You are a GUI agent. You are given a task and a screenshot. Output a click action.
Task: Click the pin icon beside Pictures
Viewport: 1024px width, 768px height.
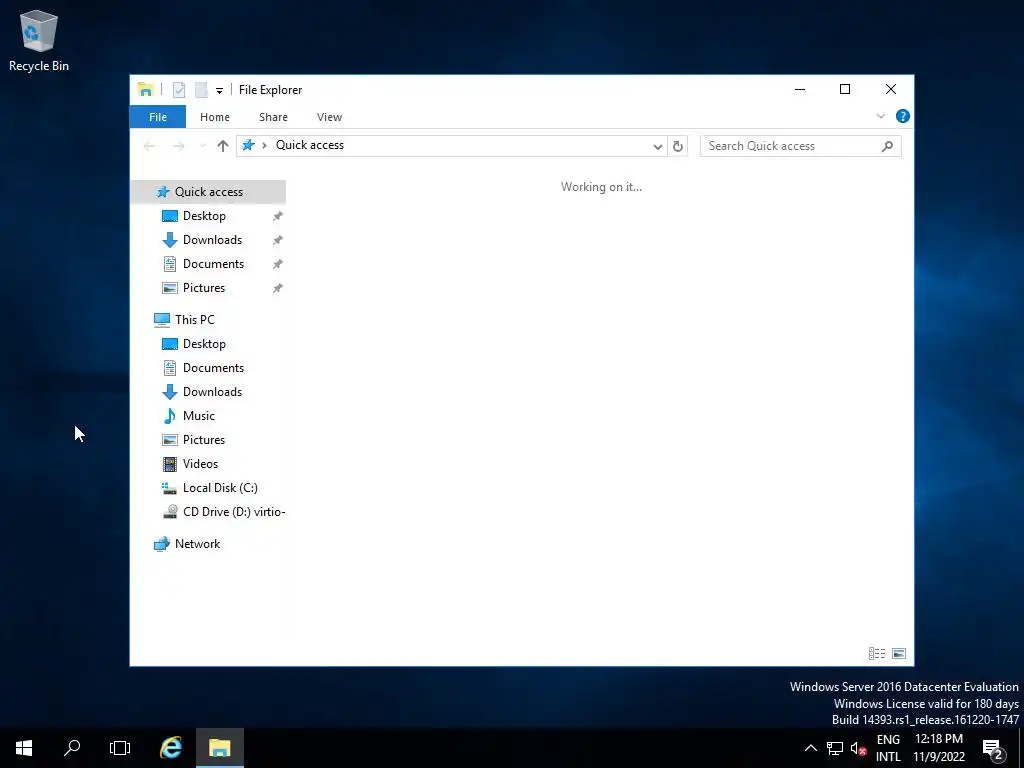coord(278,288)
